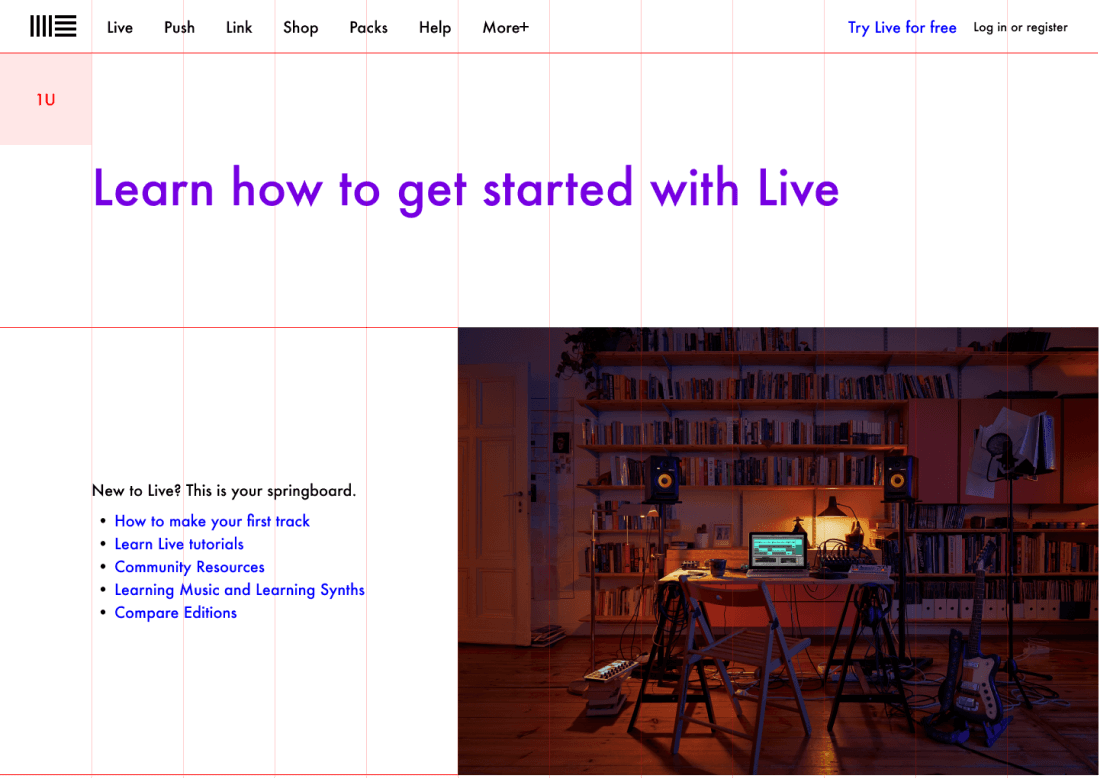
Task: Open the Help menu item
Action: [x=435, y=27]
